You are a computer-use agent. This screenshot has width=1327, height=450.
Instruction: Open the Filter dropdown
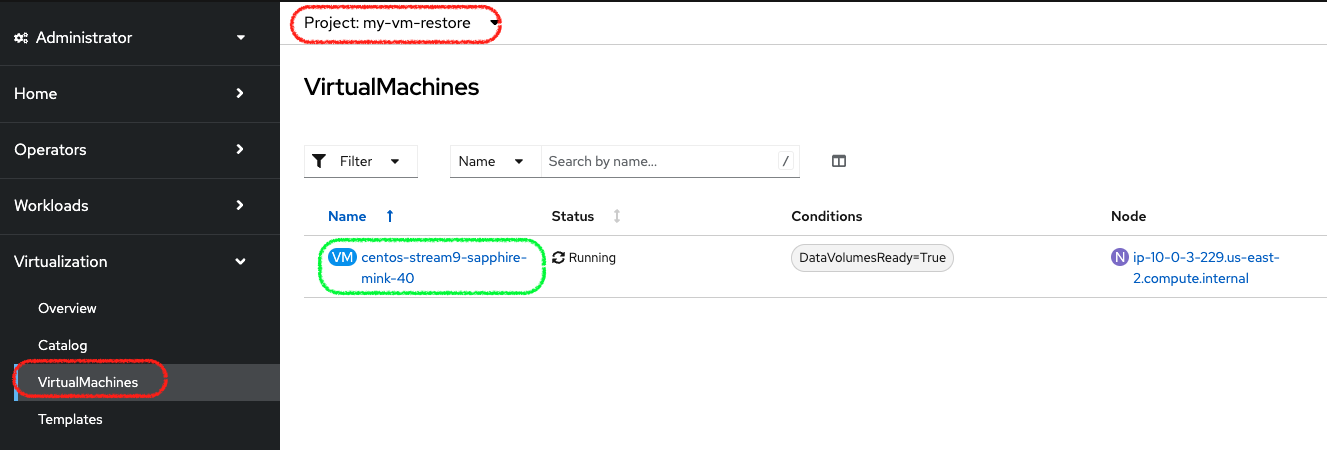361,161
